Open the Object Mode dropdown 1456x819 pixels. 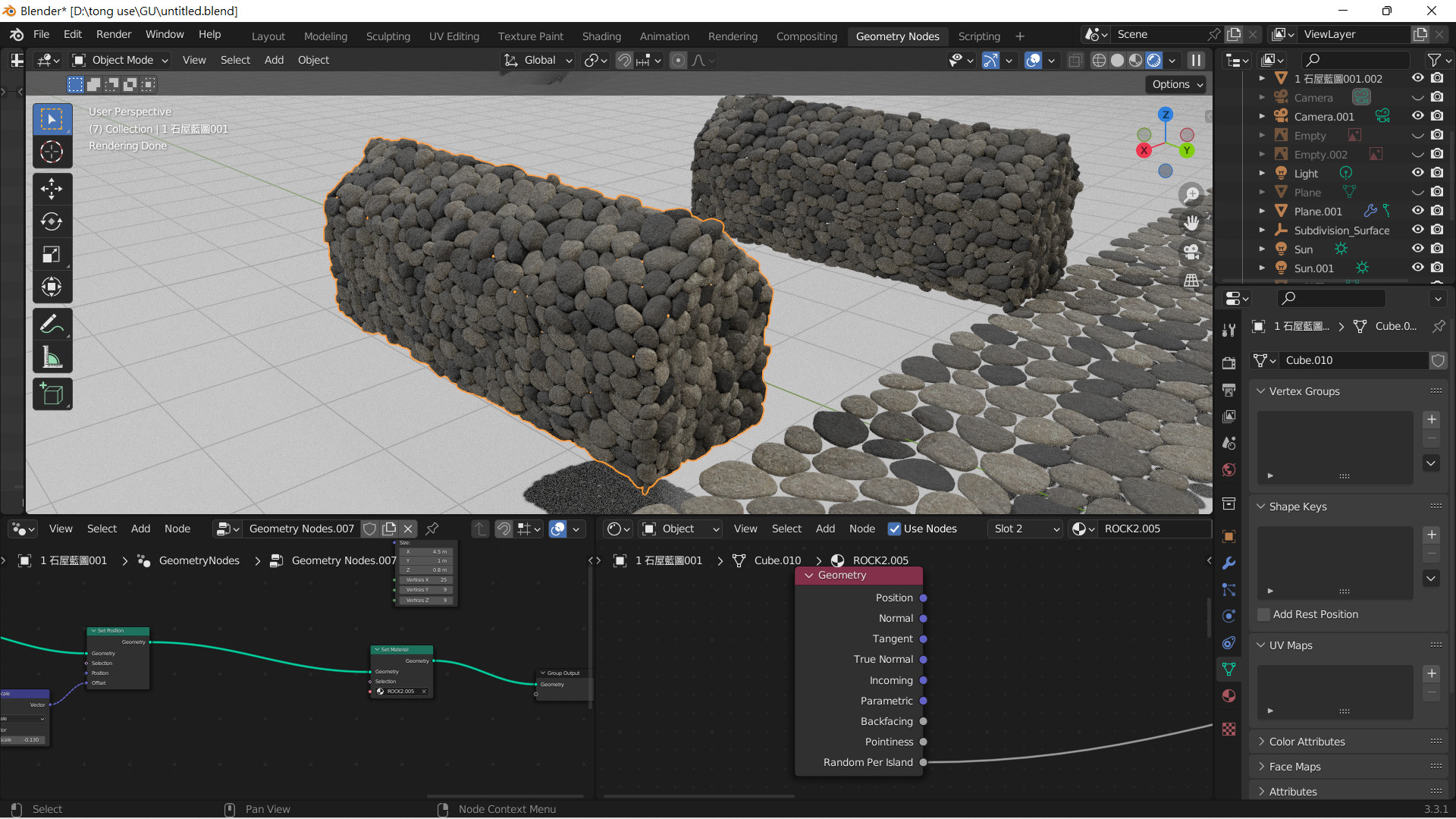point(120,60)
